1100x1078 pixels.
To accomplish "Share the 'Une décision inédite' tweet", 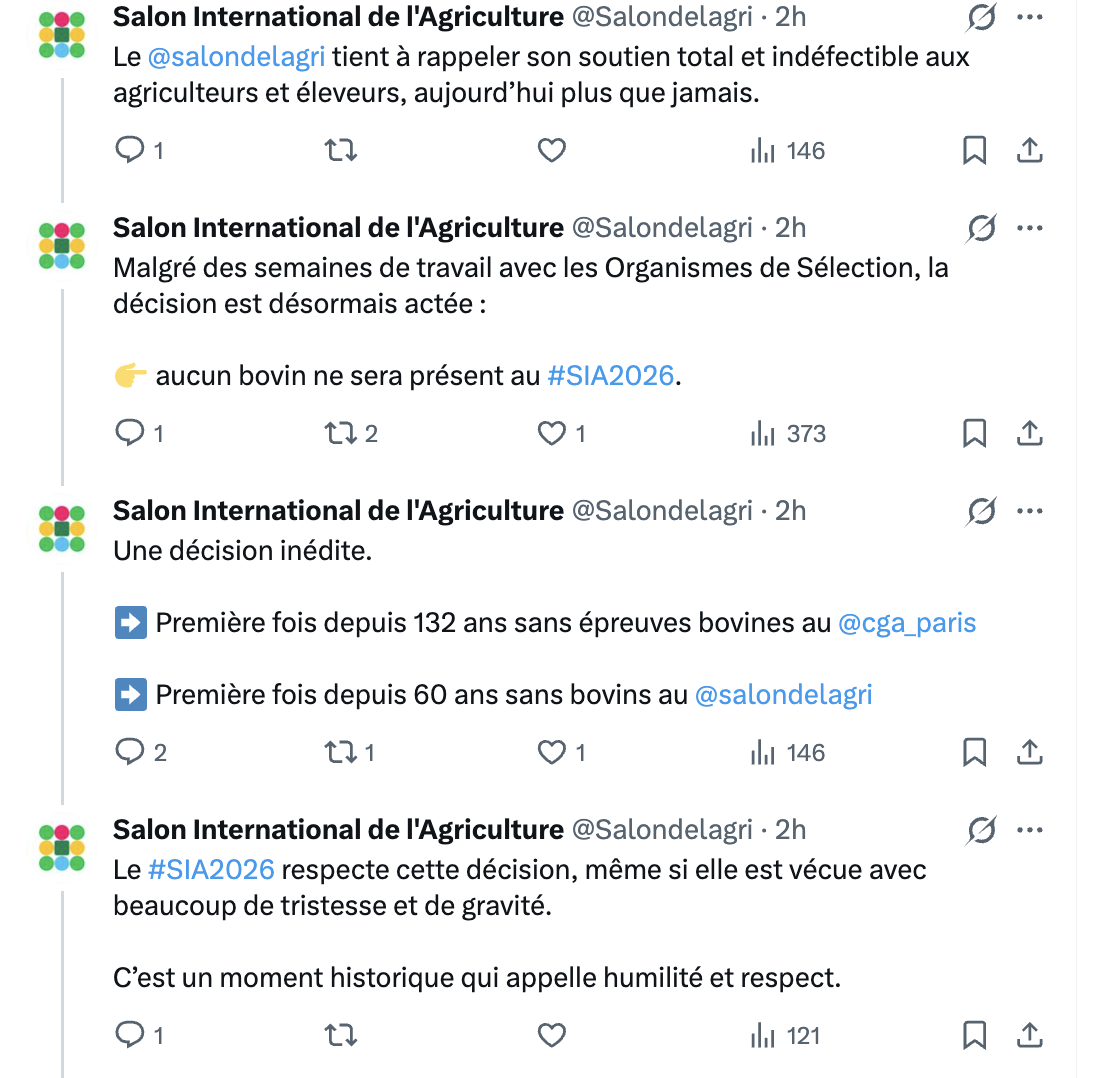I will [1030, 752].
